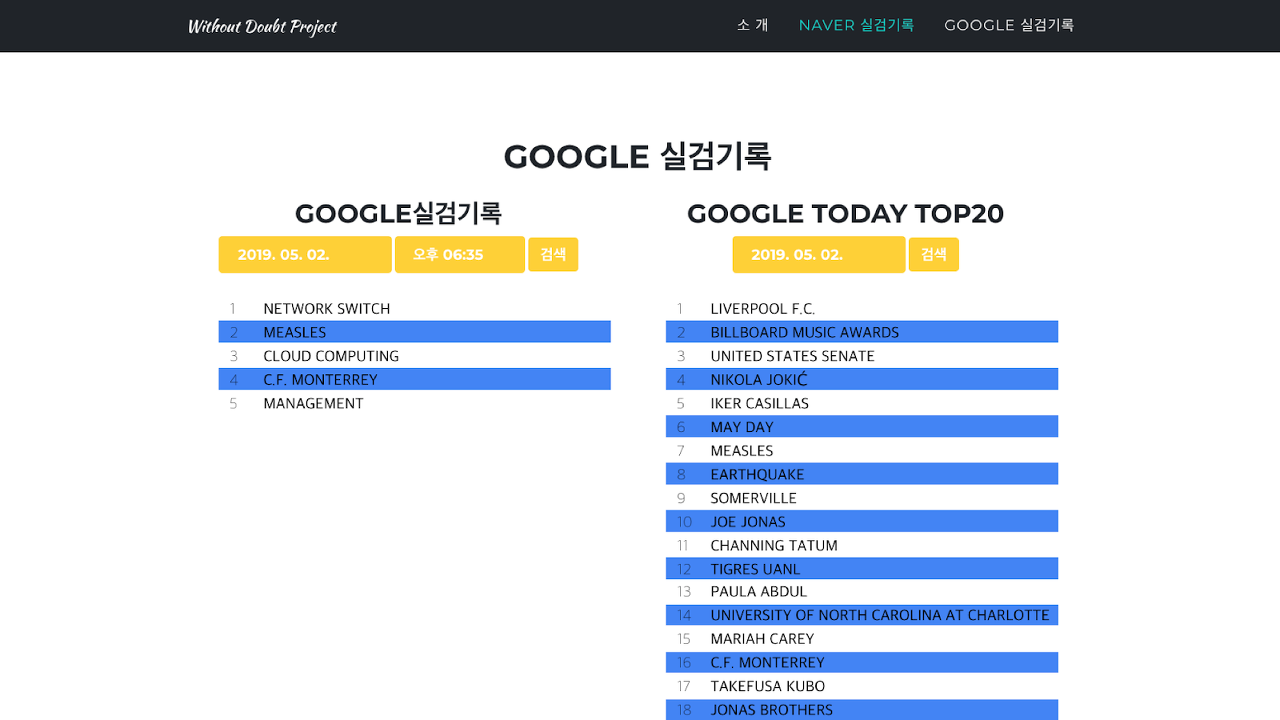Click the GOOGLE TODAY TOP20 heading
Image resolution: width=1280 pixels, height=720 pixels.
(845, 214)
